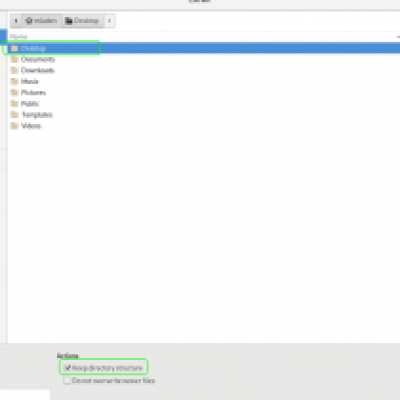Image resolution: width=400 pixels, height=400 pixels.
Task: Click the left arrow in the path bar
Action: click(x=16, y=21)
